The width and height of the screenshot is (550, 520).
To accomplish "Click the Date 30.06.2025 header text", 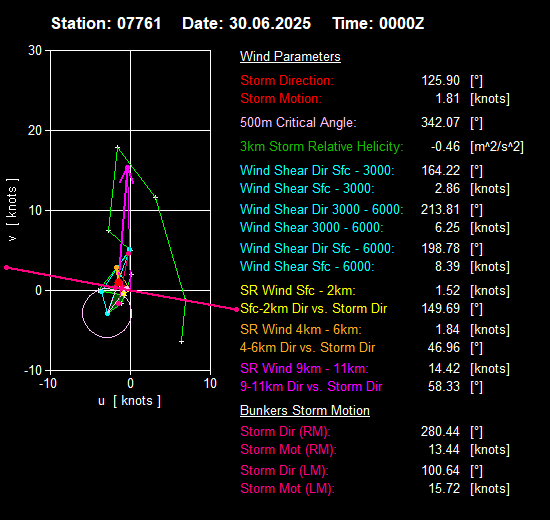I will pos(246,24).
